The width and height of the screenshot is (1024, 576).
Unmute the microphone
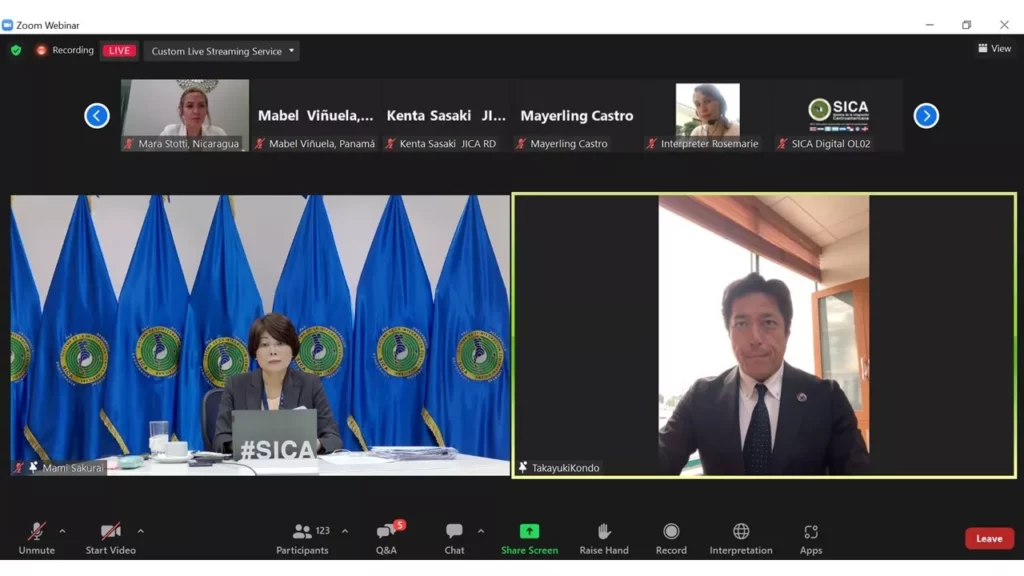click(36, 538)
